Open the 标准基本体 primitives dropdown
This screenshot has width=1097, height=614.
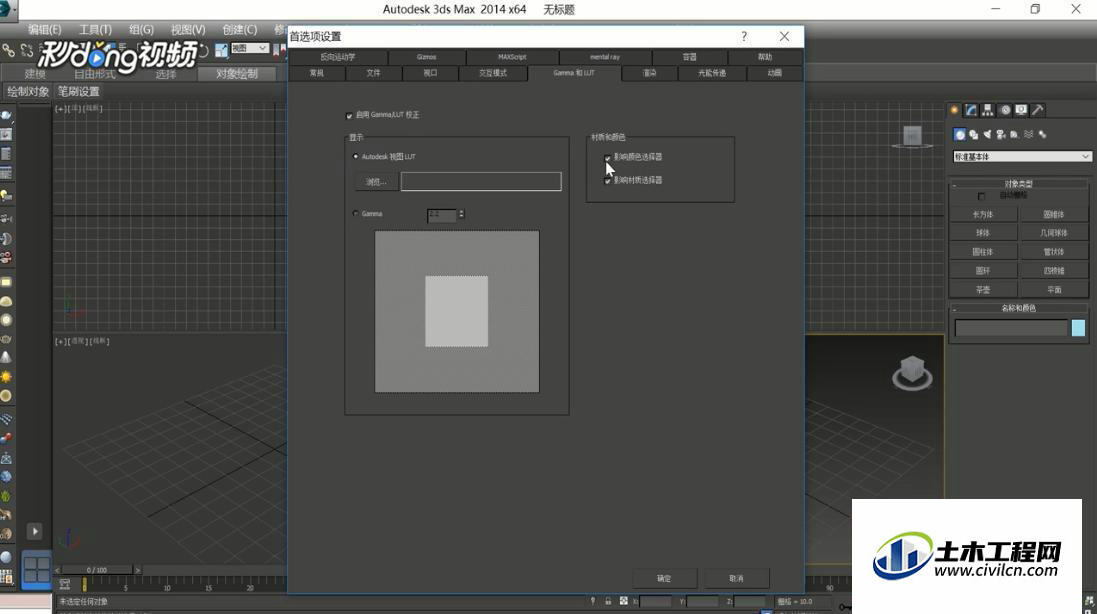coord(1021,157)
